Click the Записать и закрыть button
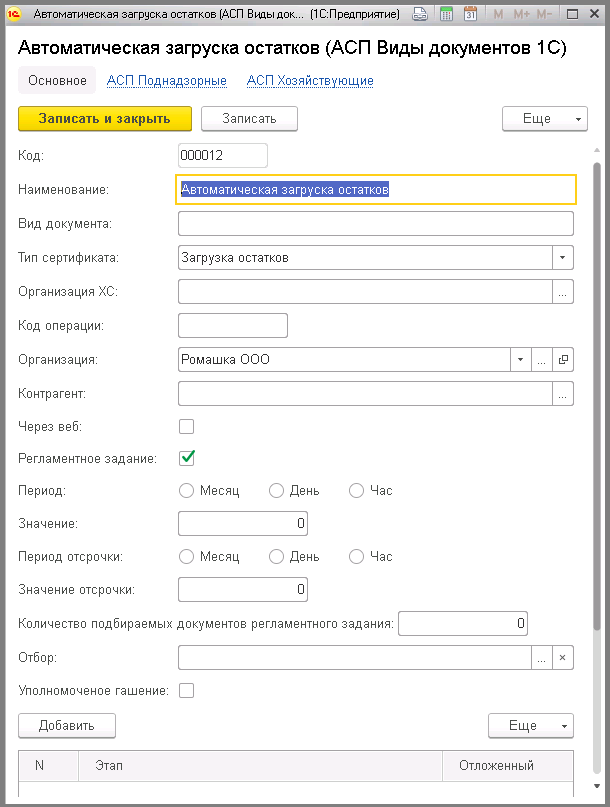Image resolution: width=610 pixels, height=807 pixels. (x=105, y=119)
